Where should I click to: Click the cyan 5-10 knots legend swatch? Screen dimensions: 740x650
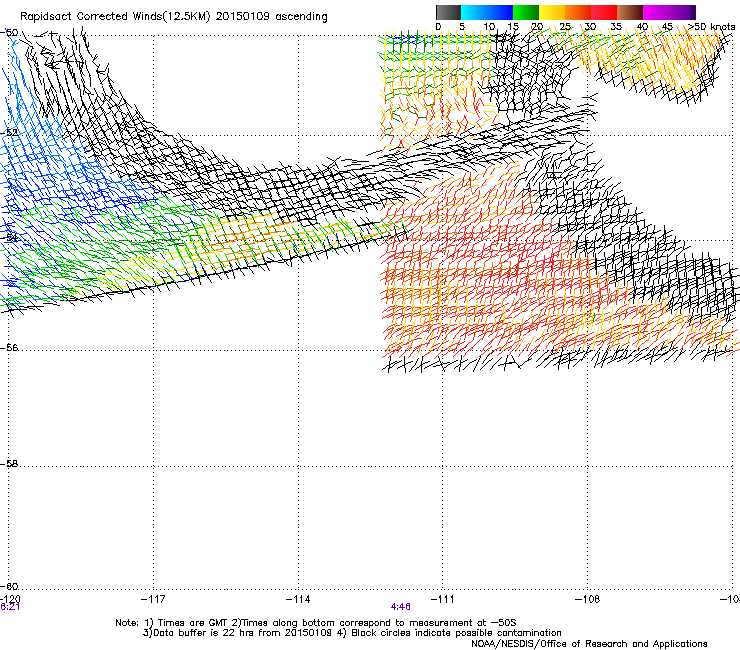tap(474, 12)
